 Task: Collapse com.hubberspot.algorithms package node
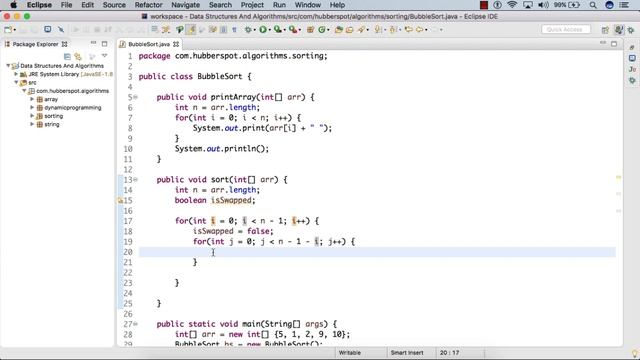[x=24, y=91]
